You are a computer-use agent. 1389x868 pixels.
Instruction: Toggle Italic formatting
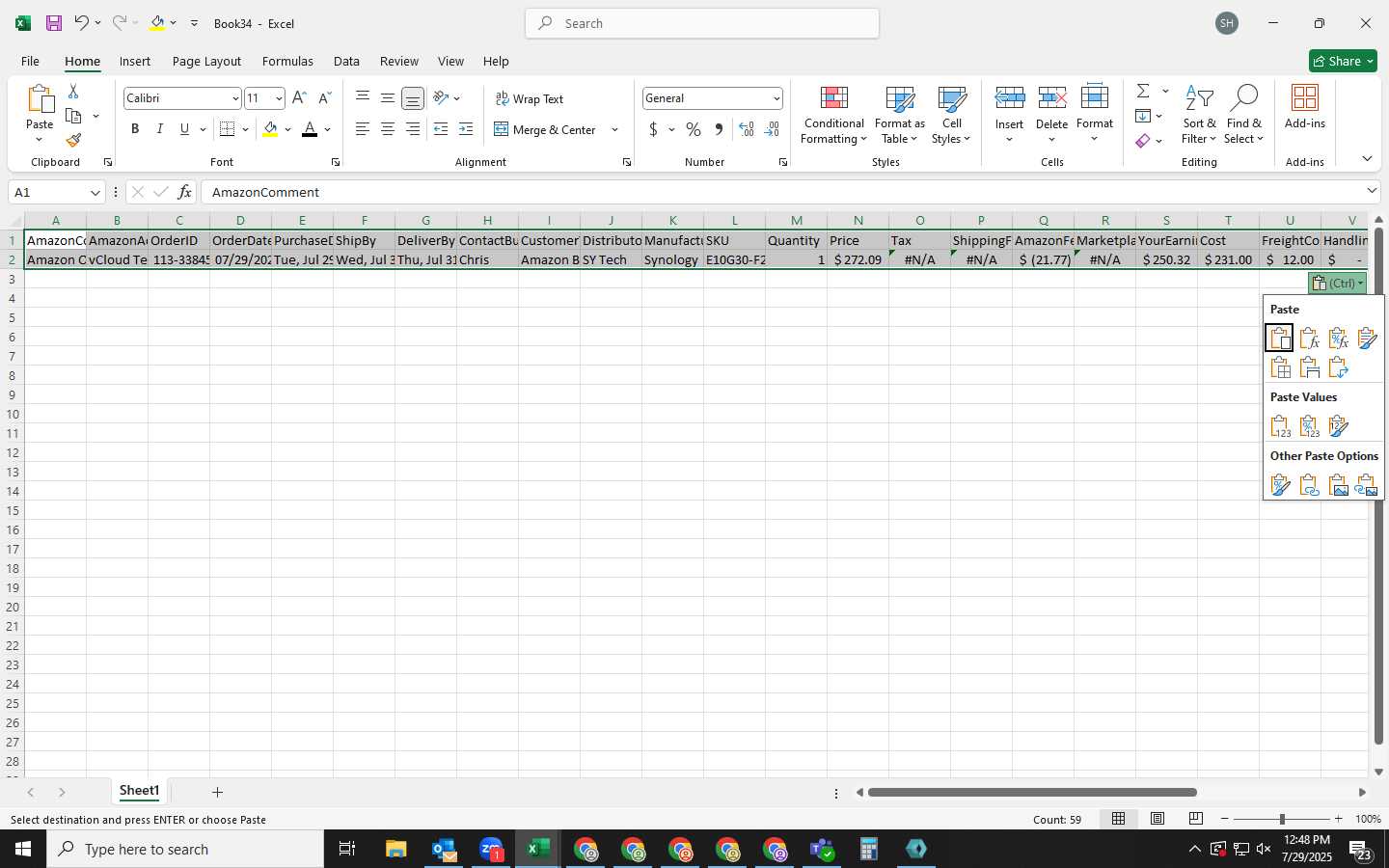pos(160,129)
